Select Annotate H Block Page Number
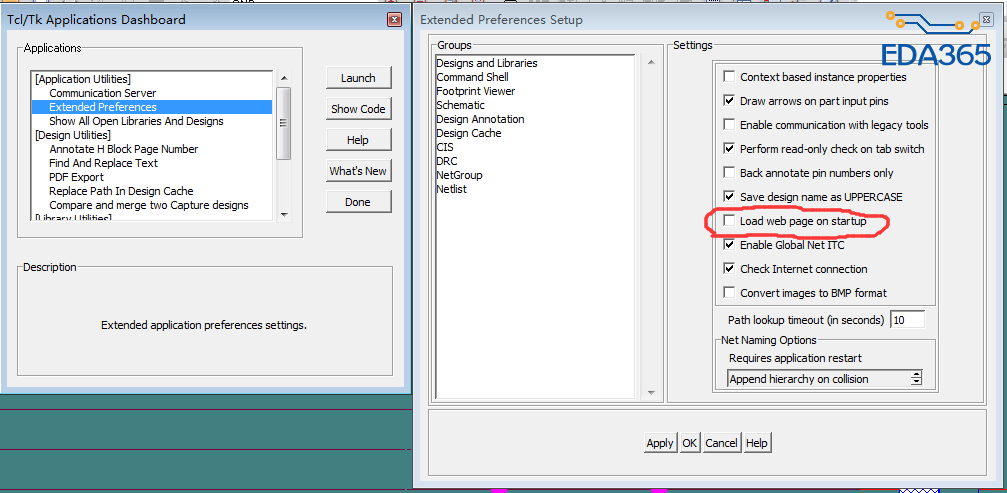This screenshot has width=1007, height=493. (123, 149)
